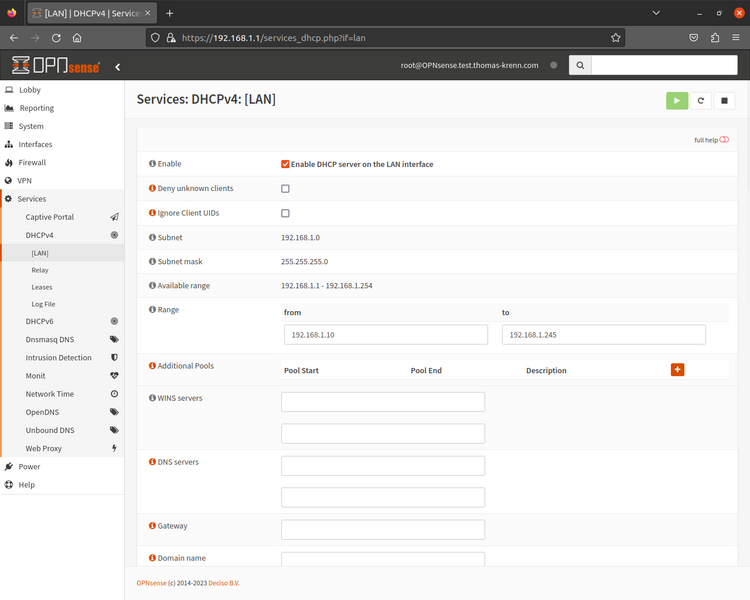
Task: Click the lightning bolt icon next to Web Proxy
Action: click(x=114, y=448)
